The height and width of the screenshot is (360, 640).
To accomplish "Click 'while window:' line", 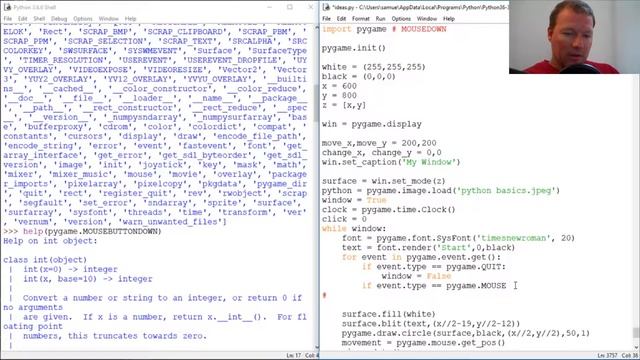I will pos(353,229).
